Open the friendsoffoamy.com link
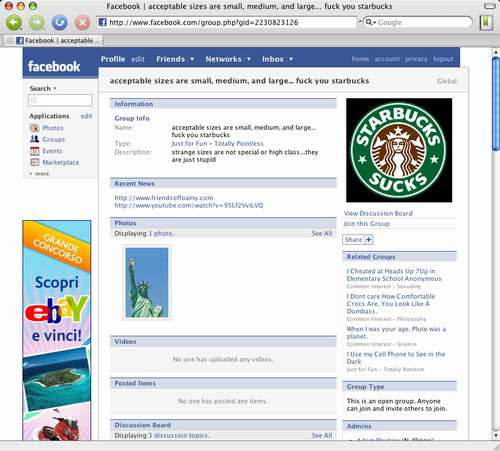500x451 pixels. [x=164, y=198]
